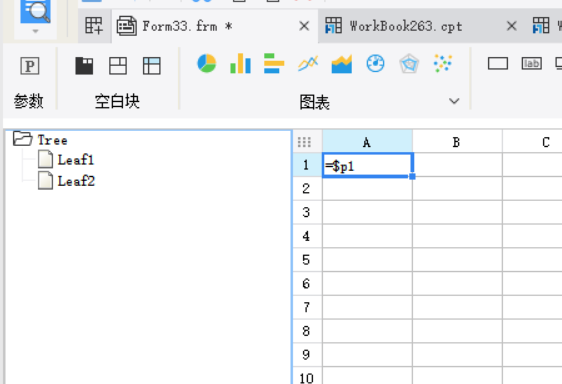Screen dimensions: 562x384
Task: Select the solid black blank block icon
Action: pyautogui.click(x=84, y=66)
